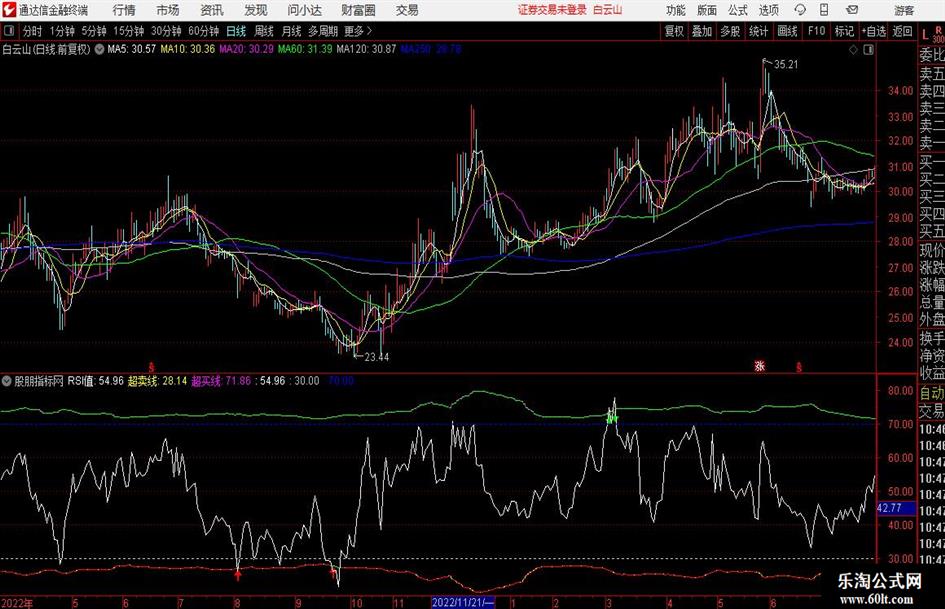Click the red $ marker near July 2022
The image size is (945, 609).
tap(151, 367)
